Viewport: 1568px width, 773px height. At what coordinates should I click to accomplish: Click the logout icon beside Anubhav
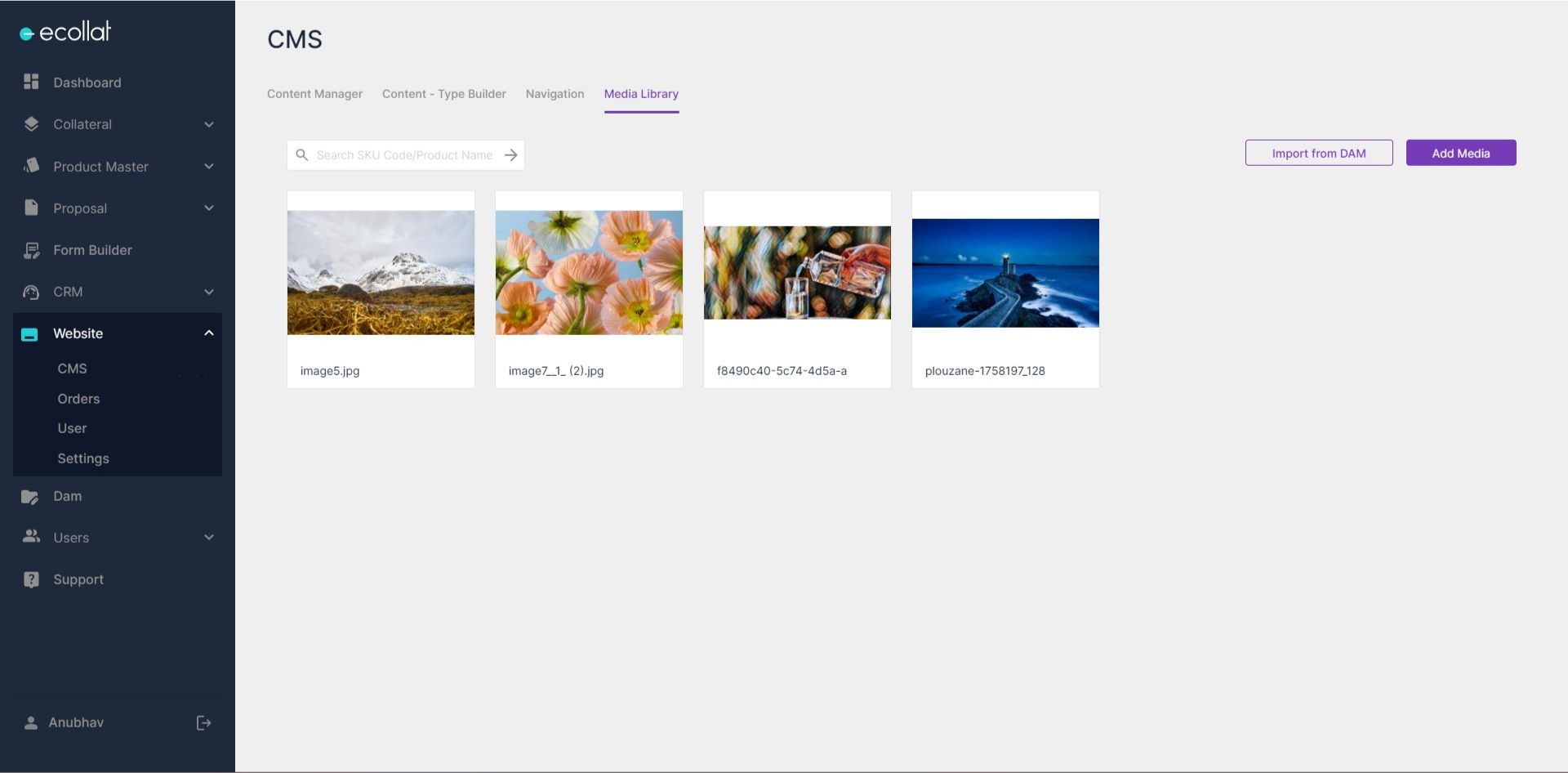point(203,722)
